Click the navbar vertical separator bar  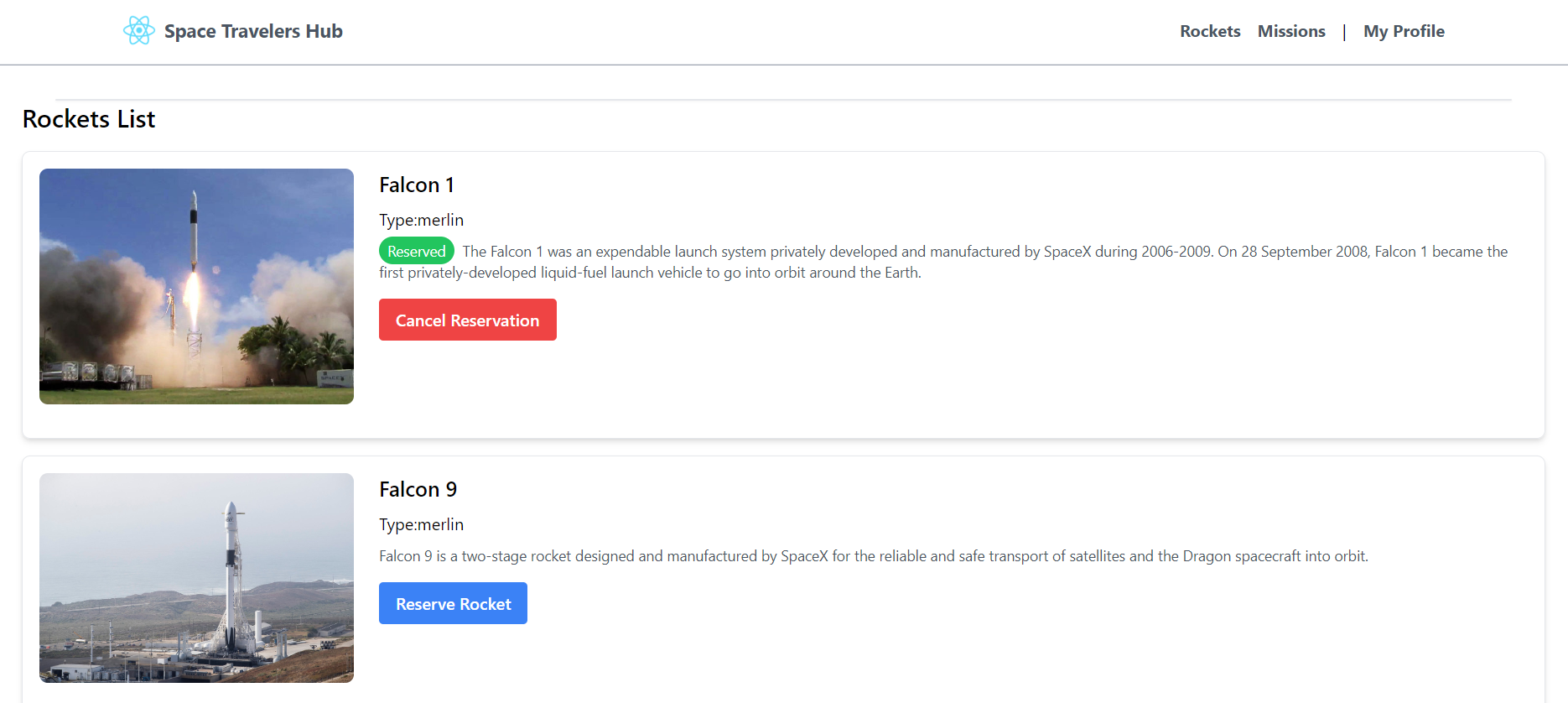(1344, 32)
